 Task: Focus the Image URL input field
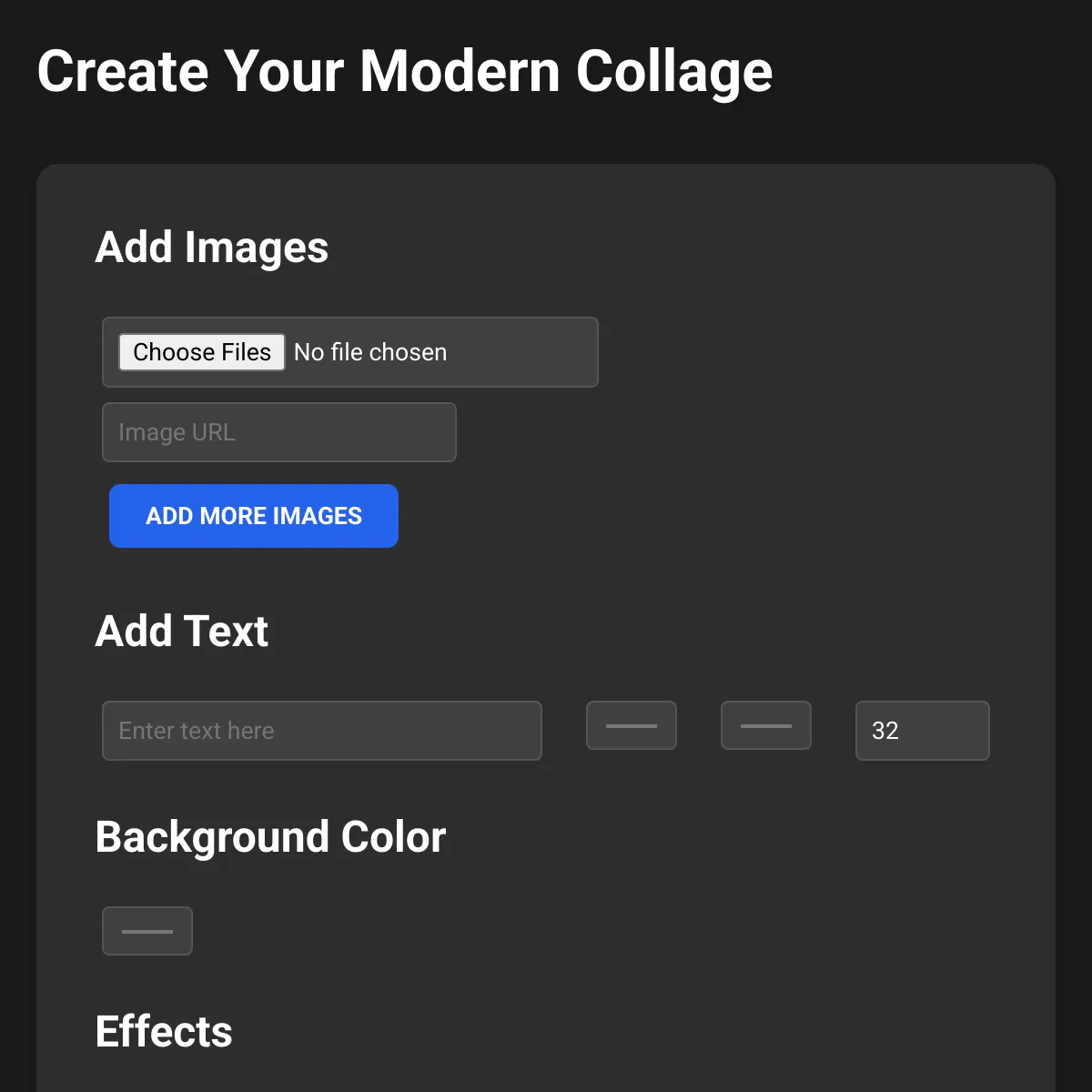pos(279,432)
